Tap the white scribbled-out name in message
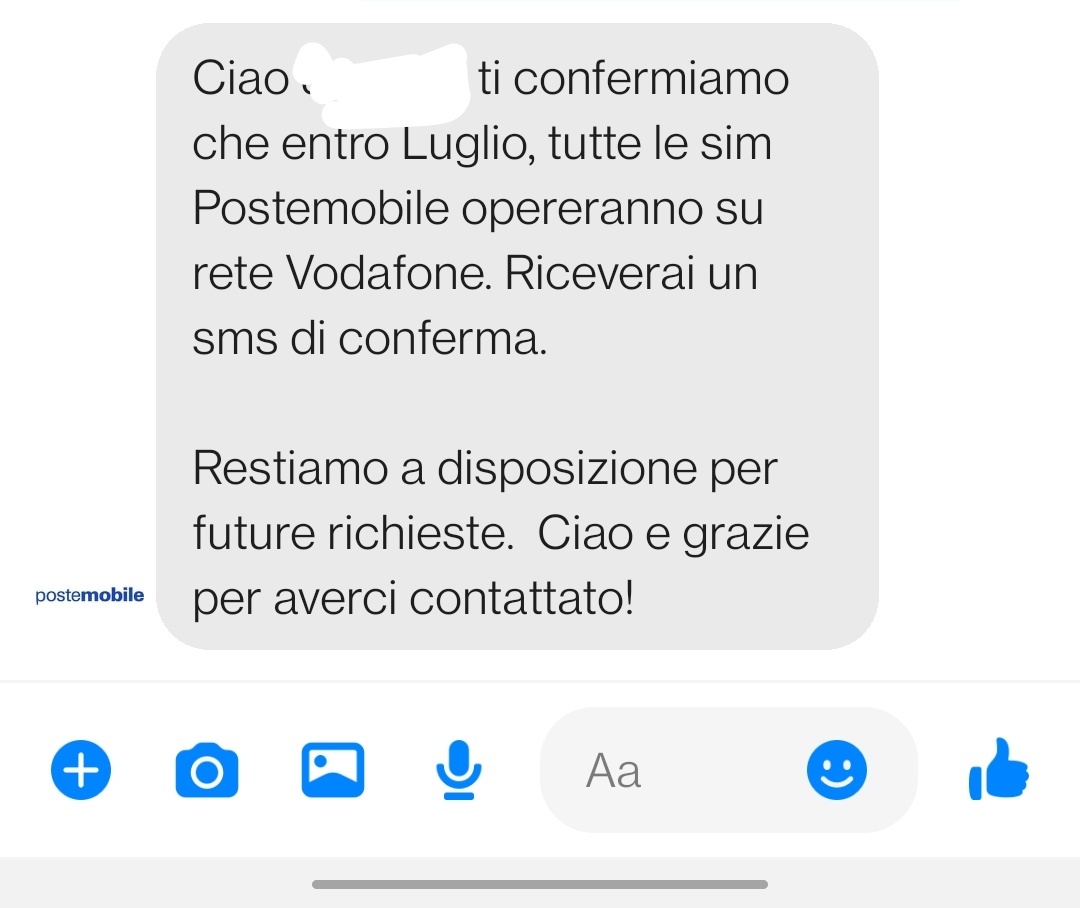1080x908 pixels. point(382,84)
